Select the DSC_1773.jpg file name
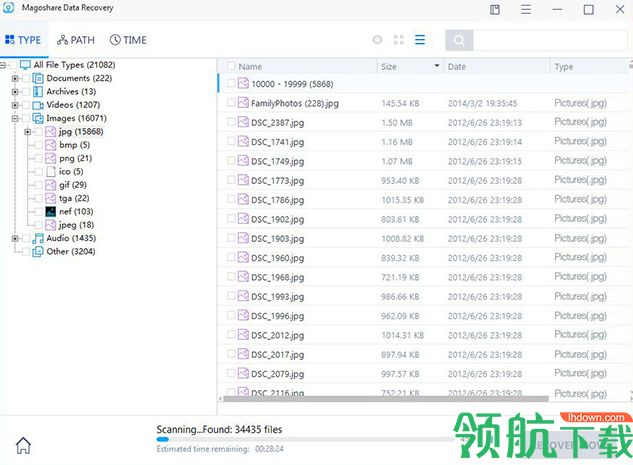 (x=277, y=181)
